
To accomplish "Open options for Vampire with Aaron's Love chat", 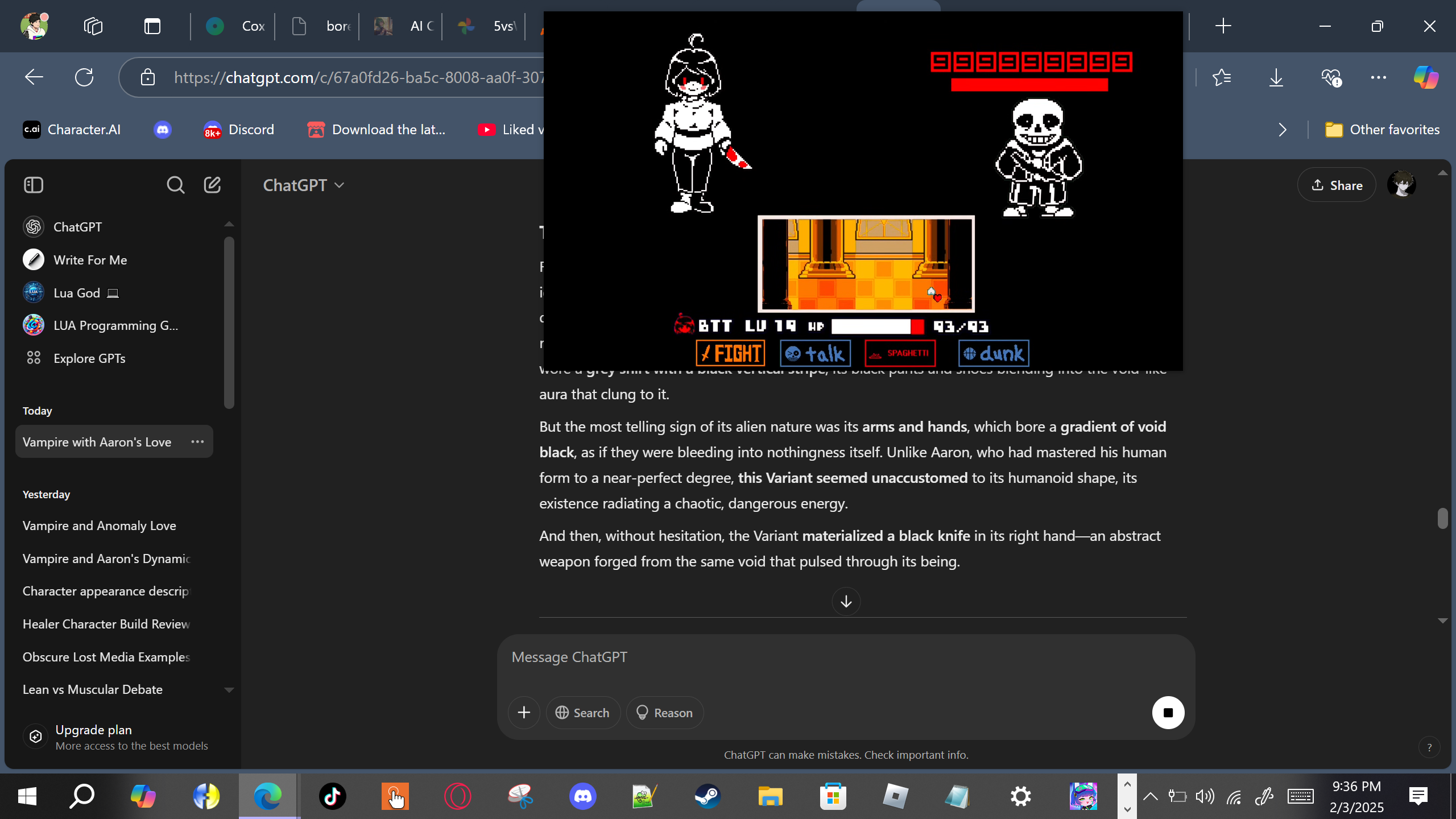I will (x=197, y=442).
